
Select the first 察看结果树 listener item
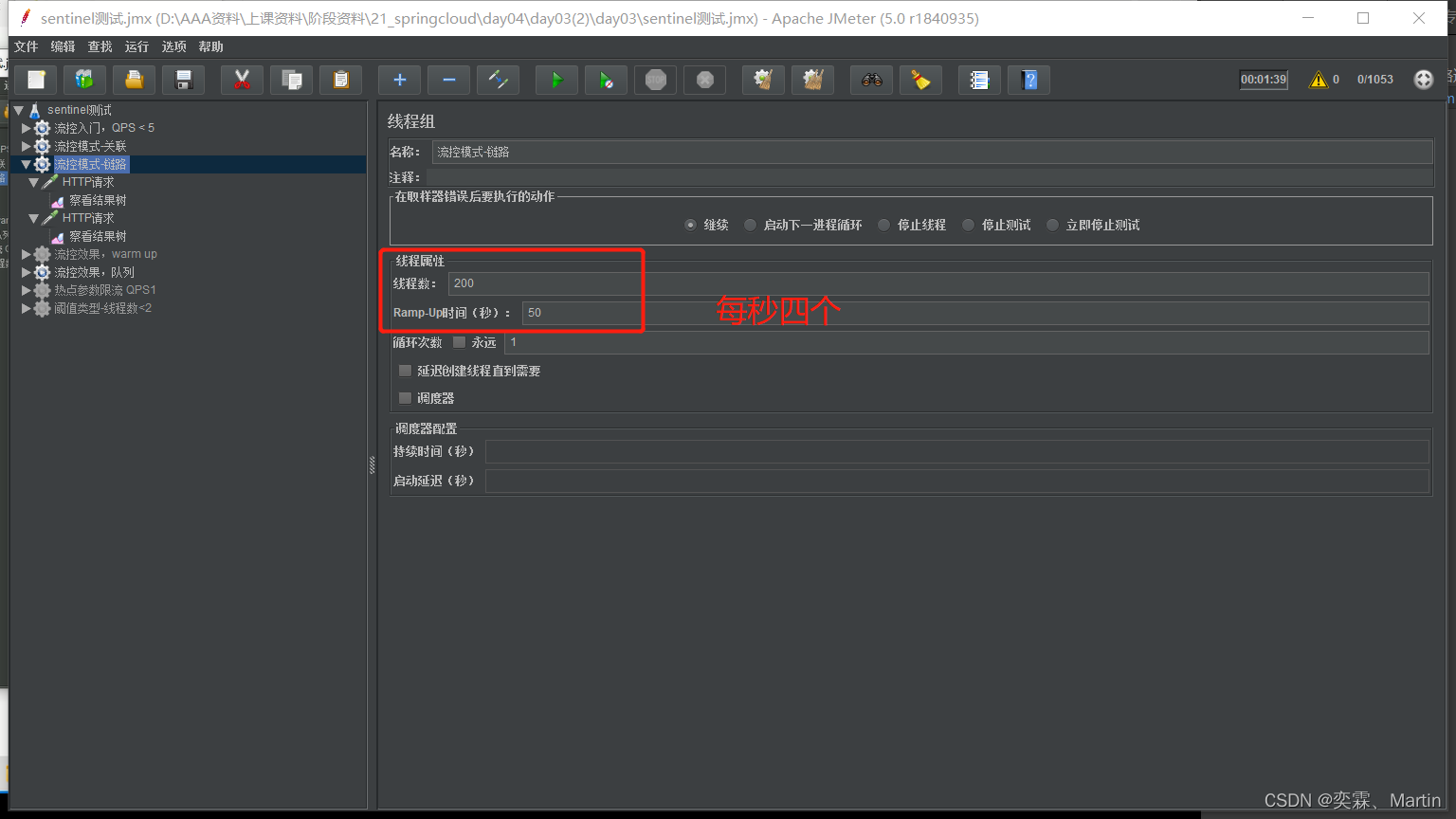click(97, 200)
